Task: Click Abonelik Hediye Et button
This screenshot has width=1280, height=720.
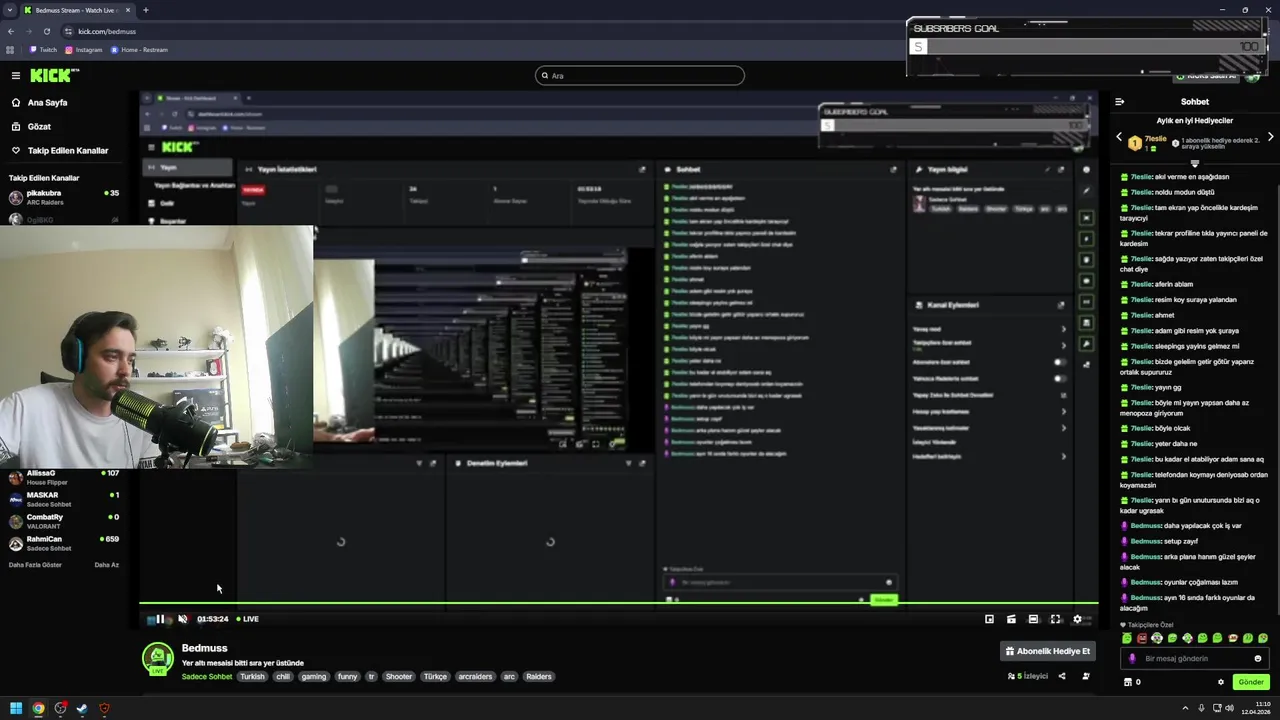Action: (1048, 651)
